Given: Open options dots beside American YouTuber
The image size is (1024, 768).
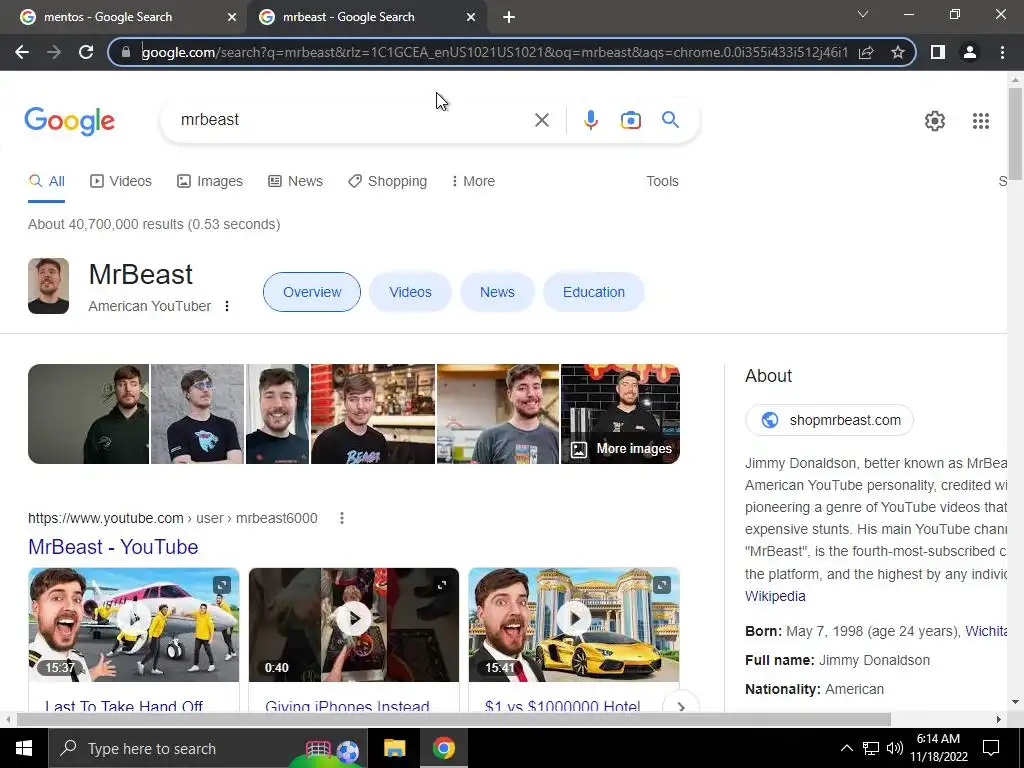Looking at the screenshot, I should click(x=227, y=306).
